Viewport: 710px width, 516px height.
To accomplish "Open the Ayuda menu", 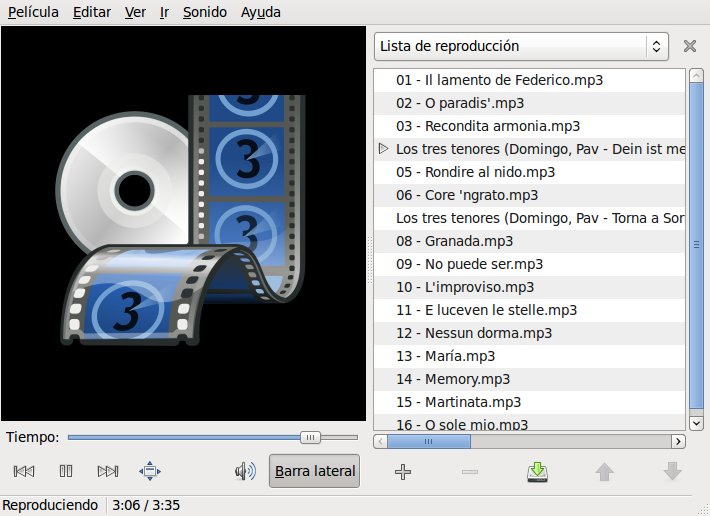I will [x=260, y=12].
